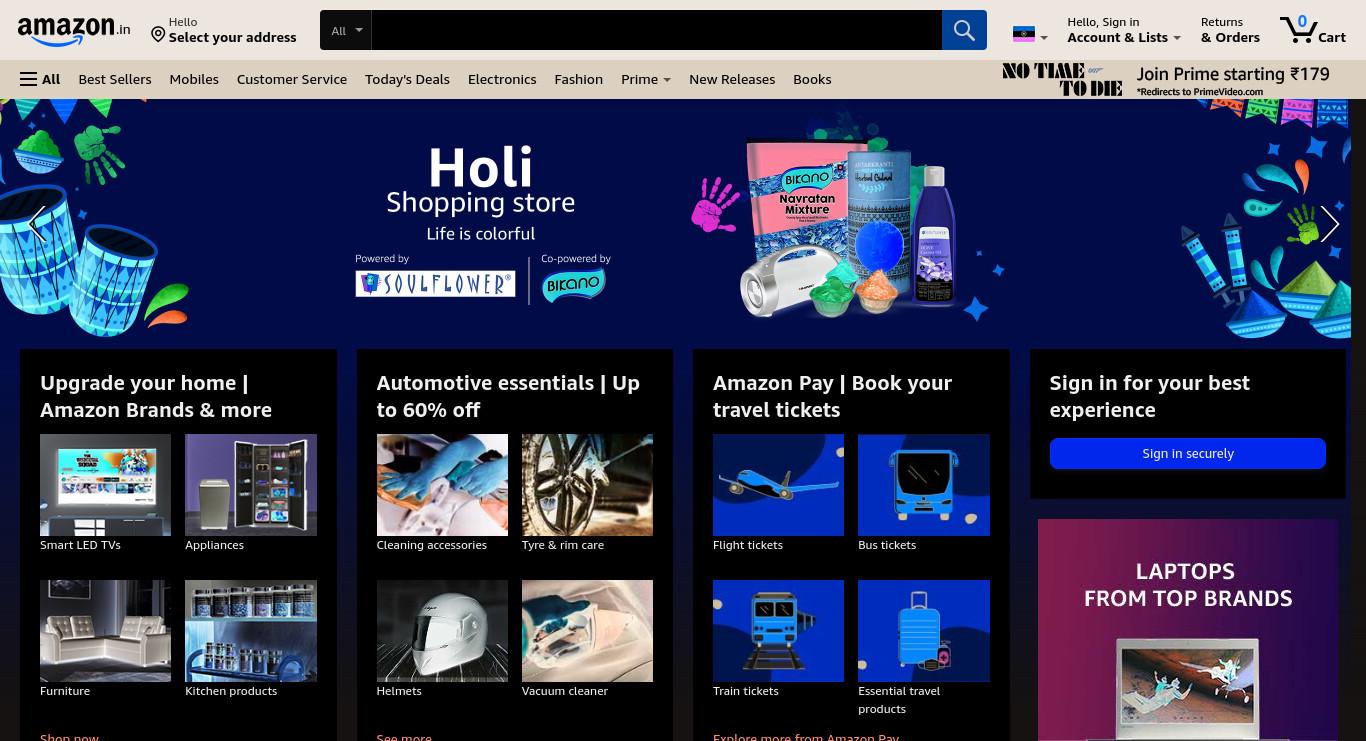Image resolution: width=1366 pixels, height=741 pixels.
Task: Open Returns & Orders link
Action: tap(1230, 30)
